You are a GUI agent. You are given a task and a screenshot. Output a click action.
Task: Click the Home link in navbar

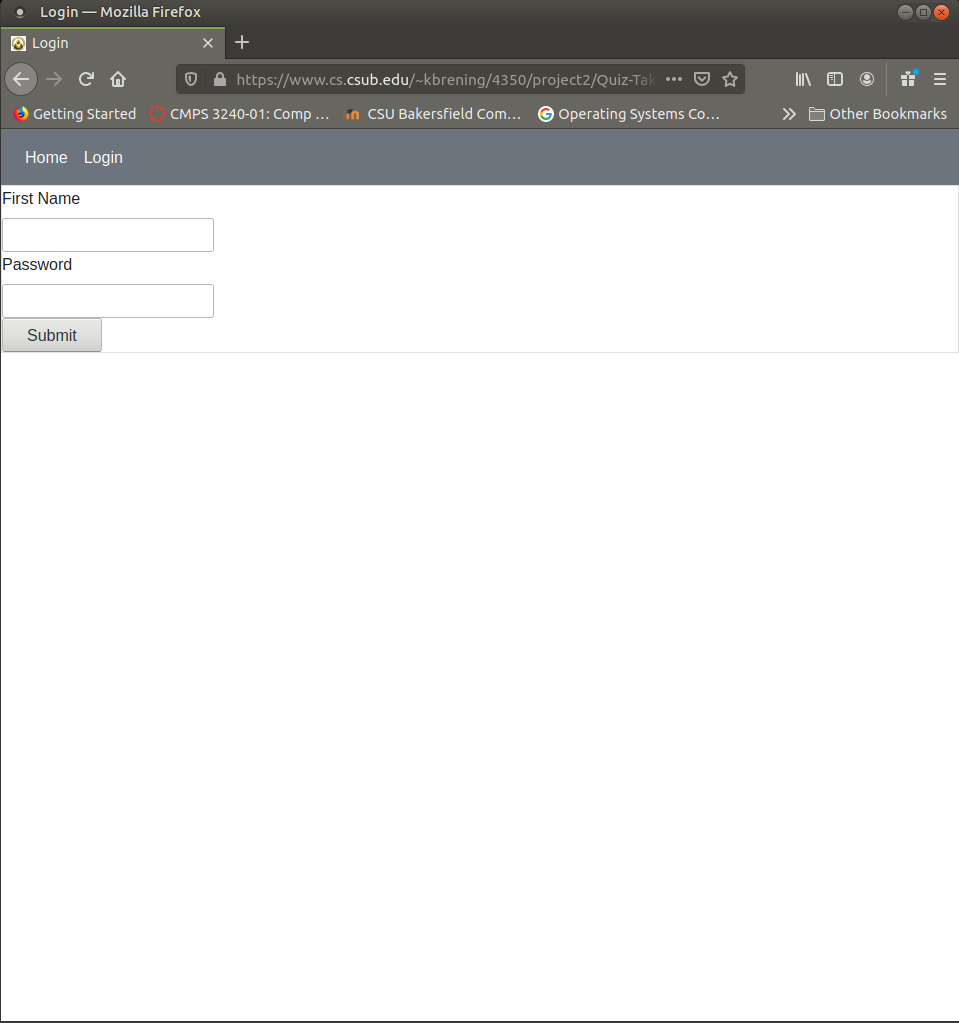[x=46, y=157]
